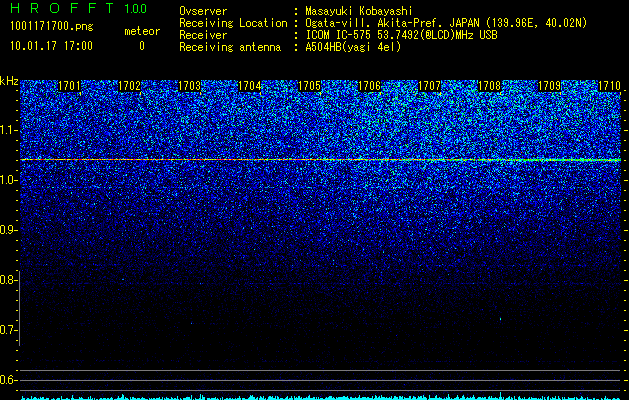The image size is (629, 400).
Task: Click the Receiving antenna label
Action: [230, 47]
